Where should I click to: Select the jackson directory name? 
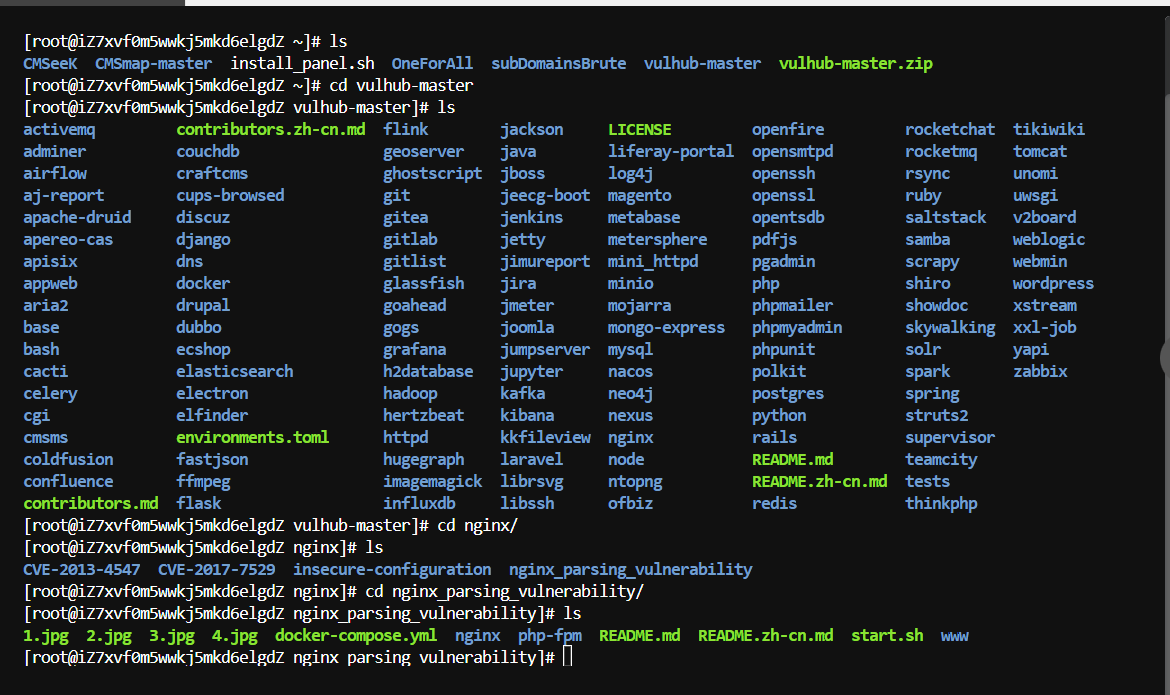(531, 129)
